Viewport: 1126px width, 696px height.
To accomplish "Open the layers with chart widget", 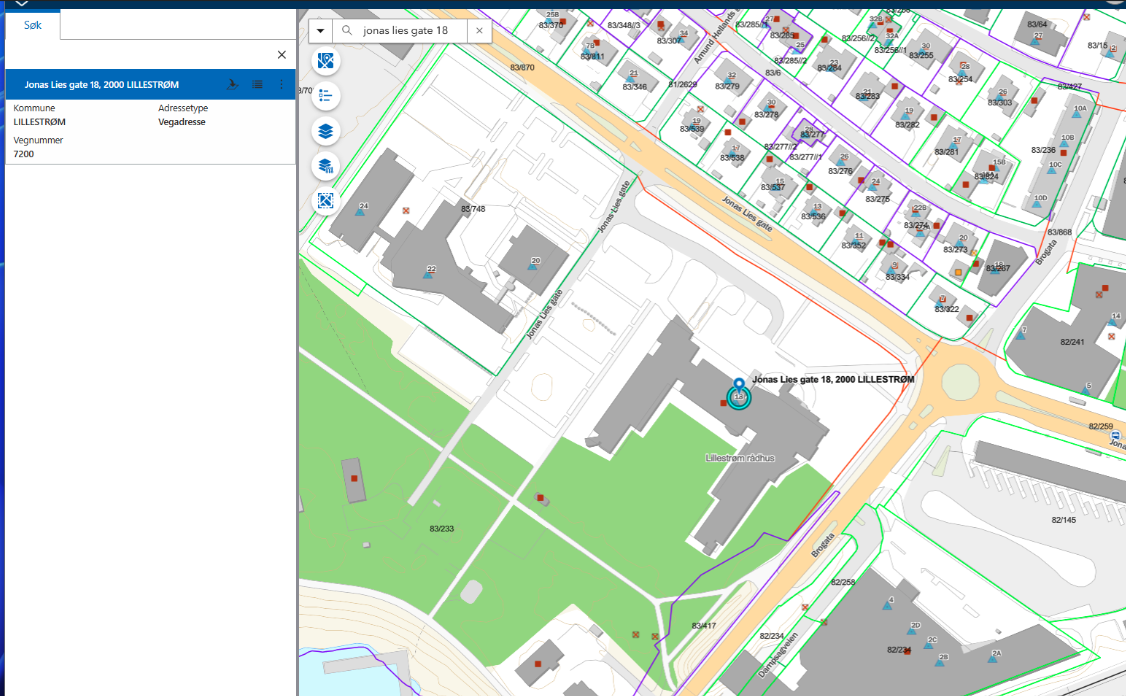I will 325,166.
